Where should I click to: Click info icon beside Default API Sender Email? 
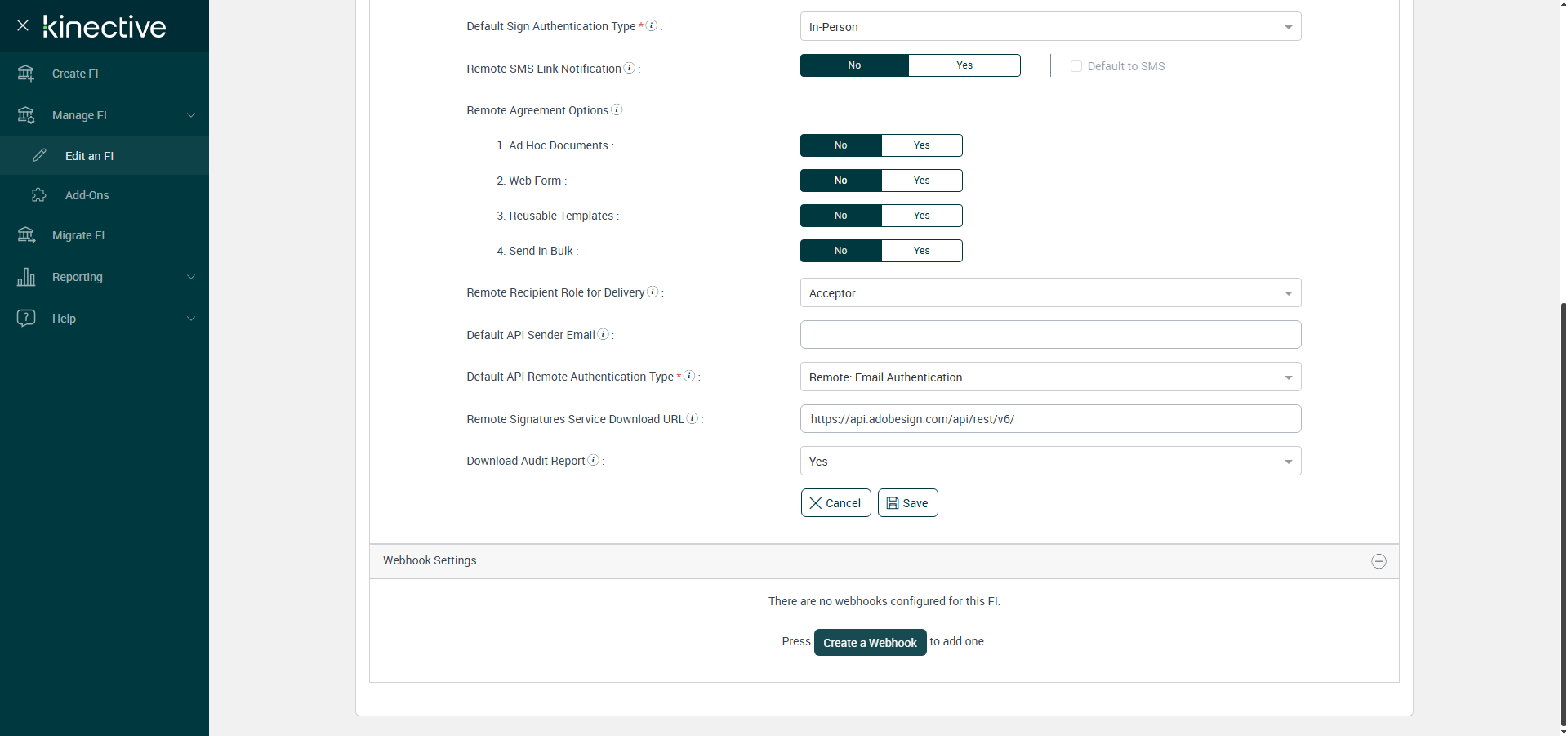coord(603,334)
